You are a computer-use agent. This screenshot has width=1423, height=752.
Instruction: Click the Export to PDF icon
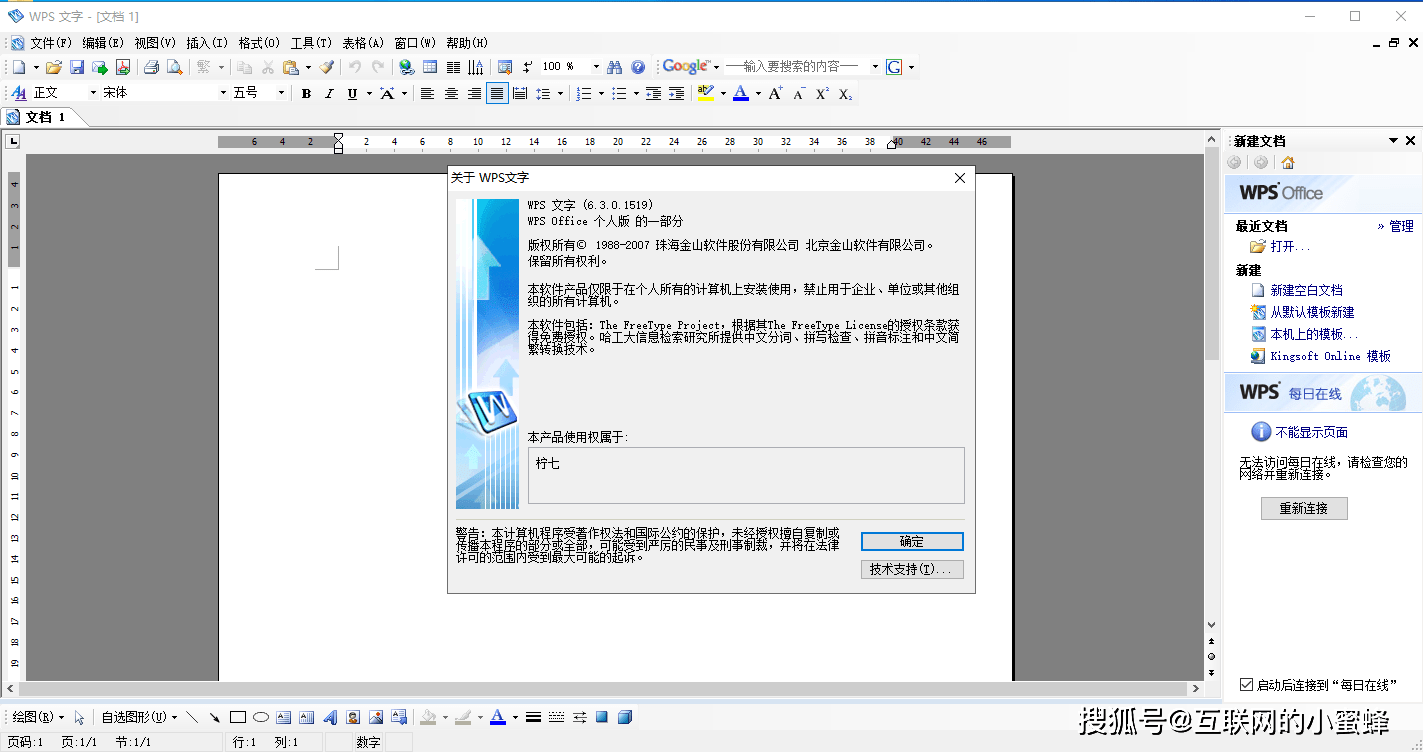123,67
